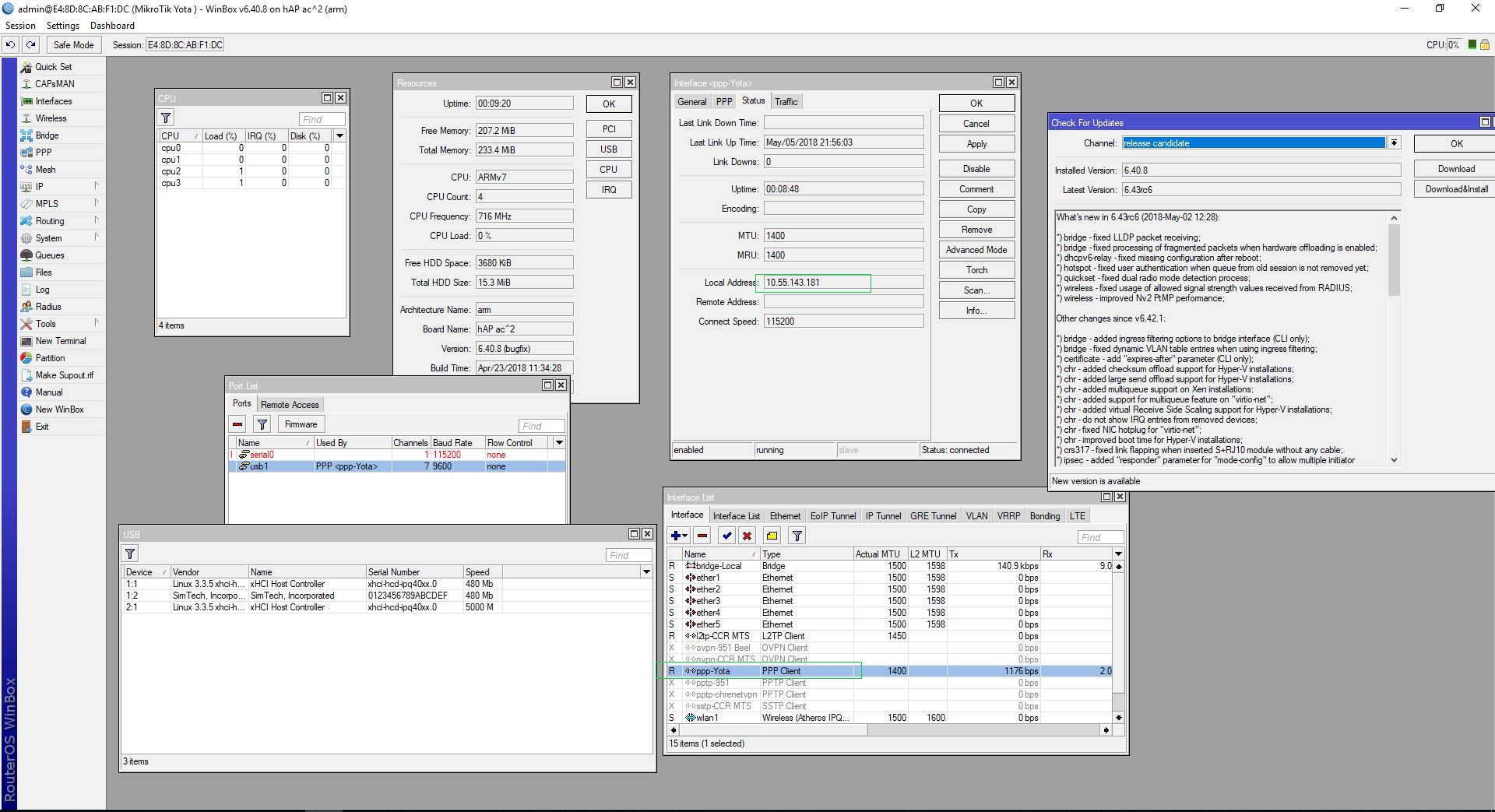This screenshot has height=812, width=1495.
Task: Toggle the Safe Mode button
Action: [x=73, y=44]
